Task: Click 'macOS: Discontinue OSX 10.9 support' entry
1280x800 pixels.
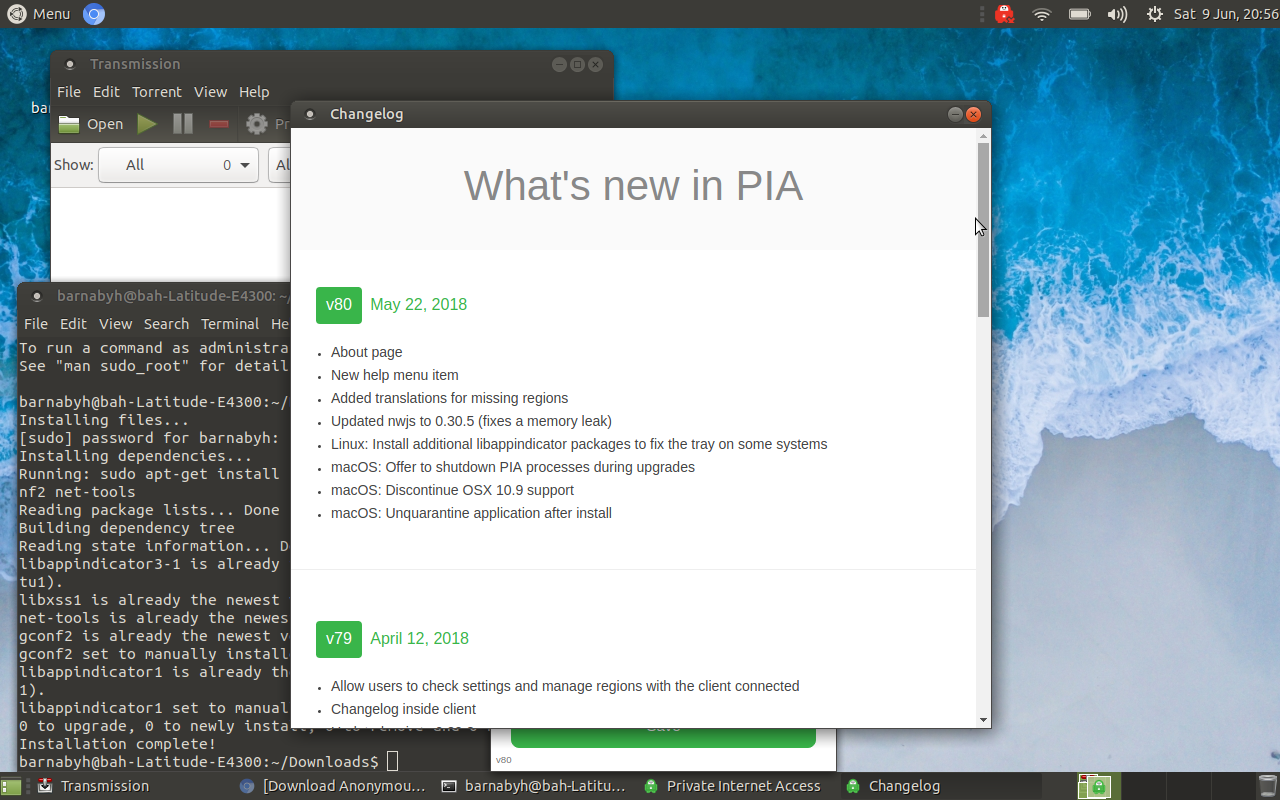Action: coord(452,490)
